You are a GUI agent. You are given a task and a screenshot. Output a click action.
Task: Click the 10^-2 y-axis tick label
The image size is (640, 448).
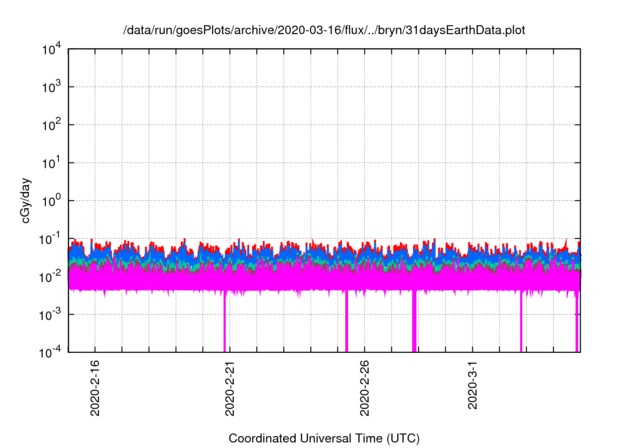click(50, 277)
